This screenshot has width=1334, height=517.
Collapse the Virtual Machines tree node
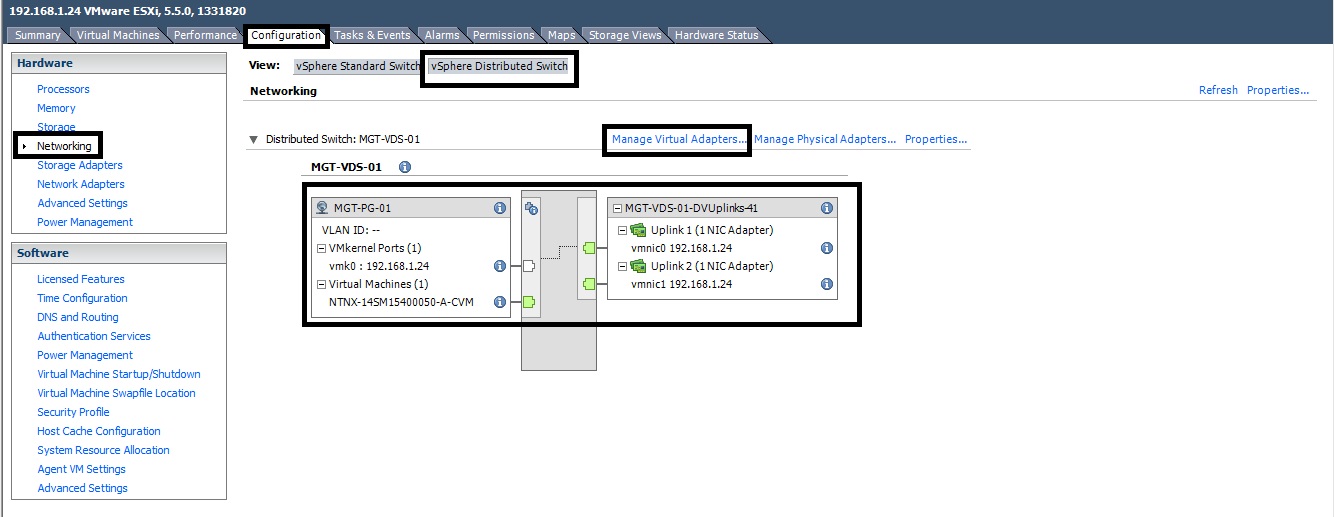321,284
